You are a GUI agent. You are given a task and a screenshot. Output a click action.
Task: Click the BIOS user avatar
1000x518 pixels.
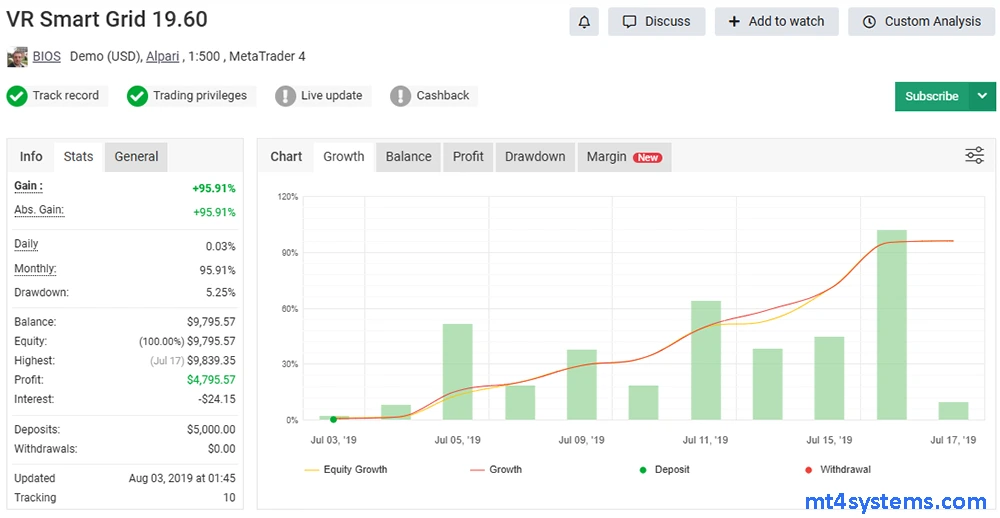tap(17, 57)
